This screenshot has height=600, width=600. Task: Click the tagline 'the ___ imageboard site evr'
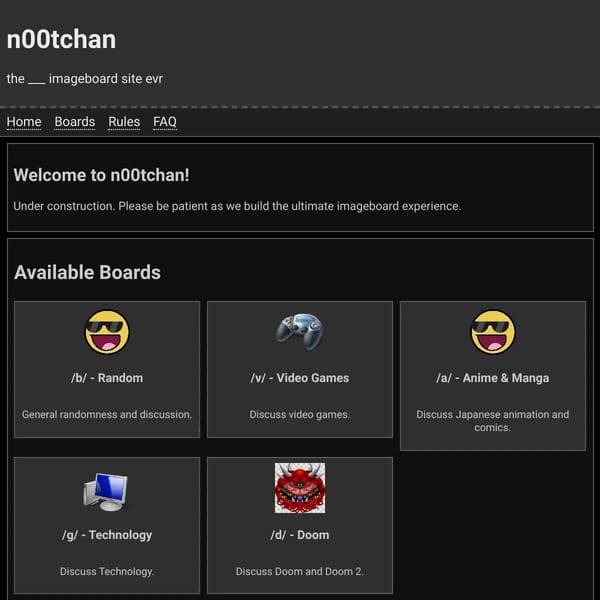tap(85, 79)
